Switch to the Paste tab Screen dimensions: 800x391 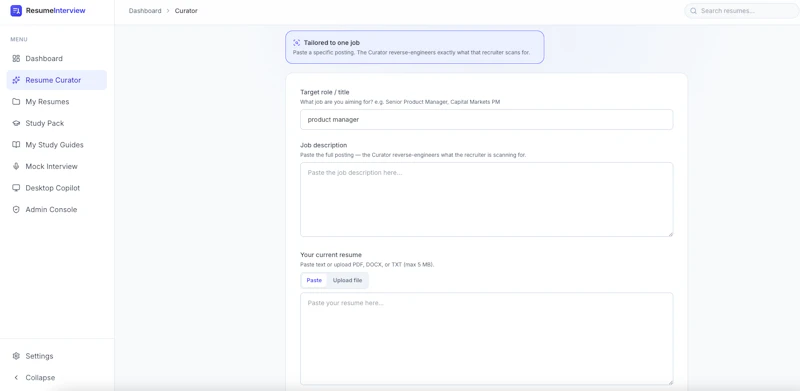click(x=314, y=280)
